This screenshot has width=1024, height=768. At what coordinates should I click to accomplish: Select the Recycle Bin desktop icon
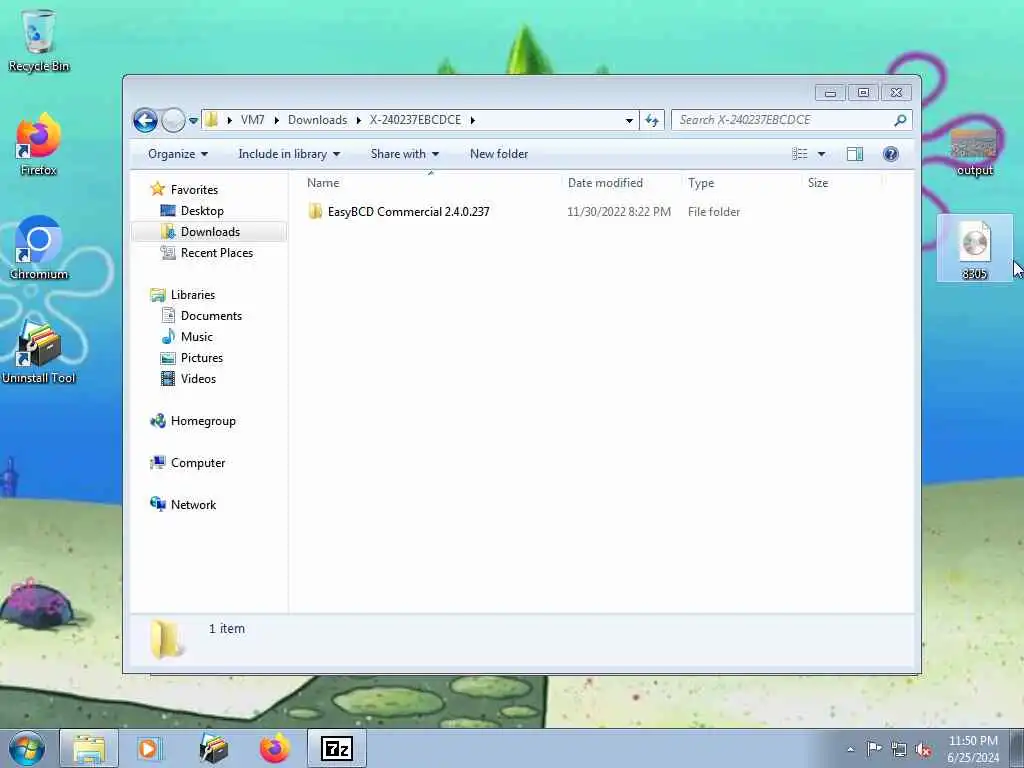tap(39, 41)
